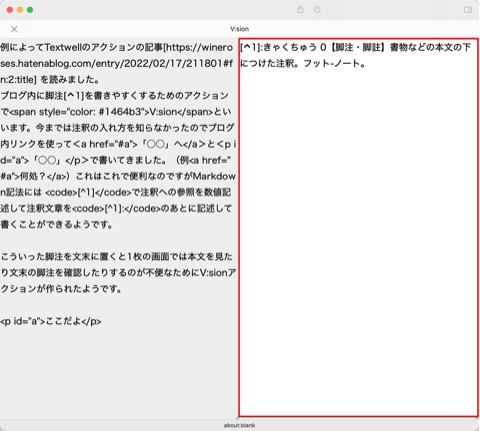Click the line "n:2:title] を読みました。"
This screenshot has width=480, height=431.
point(50,79)
